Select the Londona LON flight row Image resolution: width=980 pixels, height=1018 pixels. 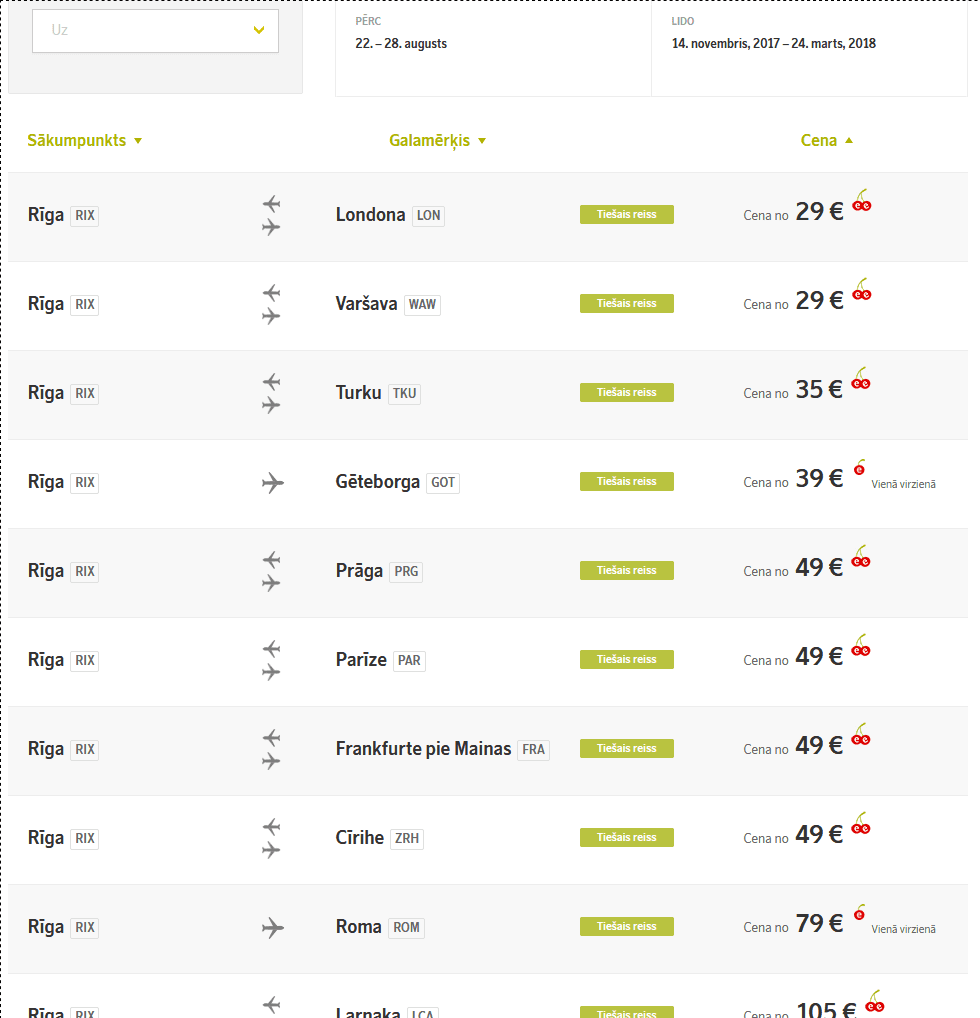tap(488, 217)
